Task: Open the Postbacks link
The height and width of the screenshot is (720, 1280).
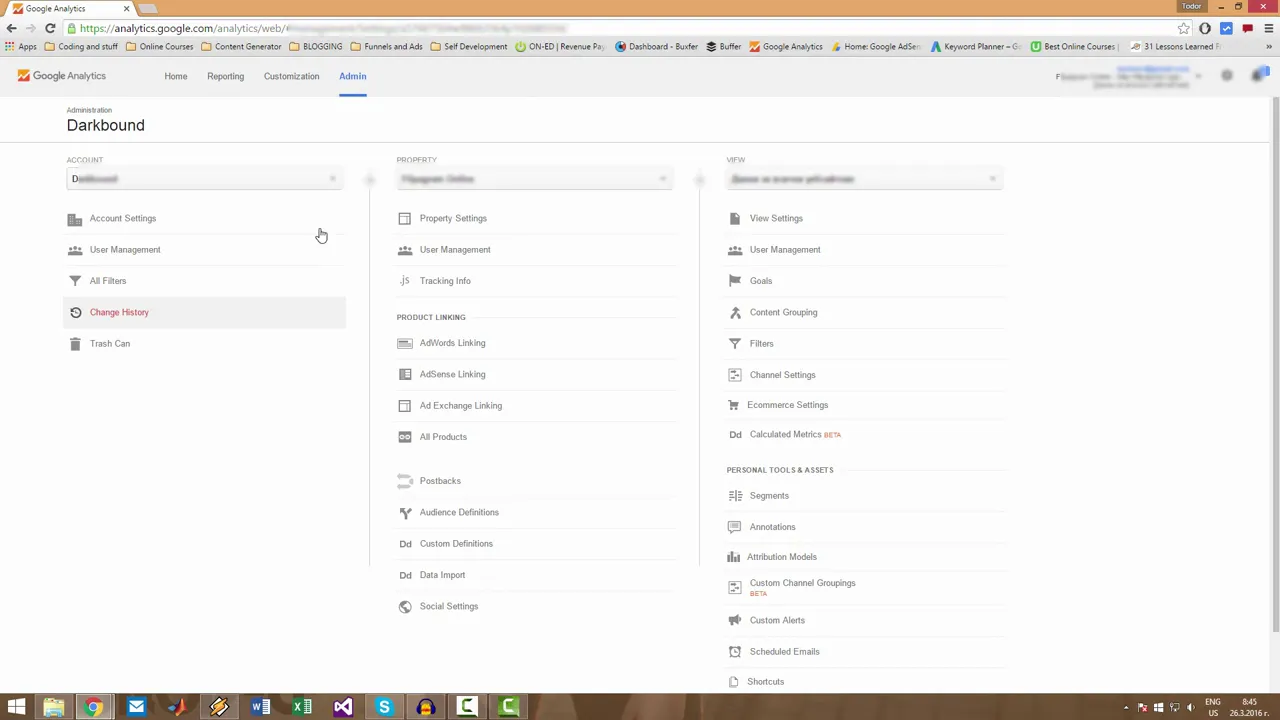Action: [440, 481]
